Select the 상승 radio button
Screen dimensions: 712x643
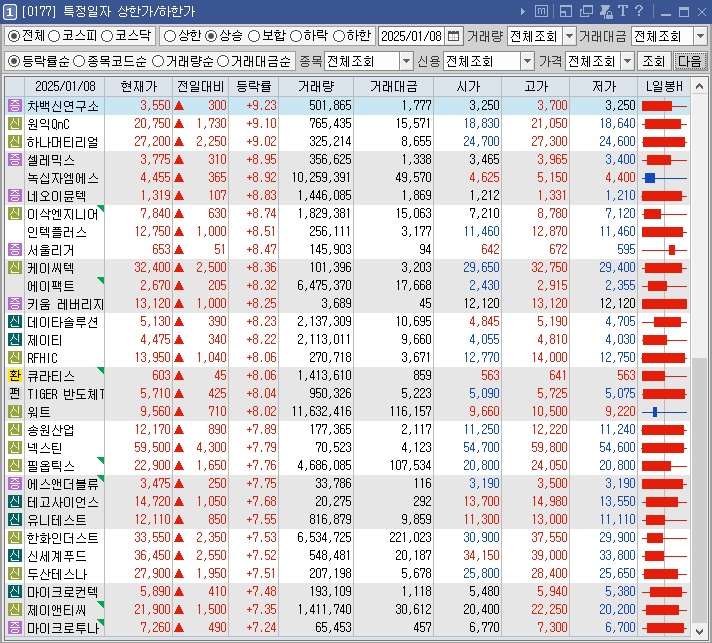211,36
